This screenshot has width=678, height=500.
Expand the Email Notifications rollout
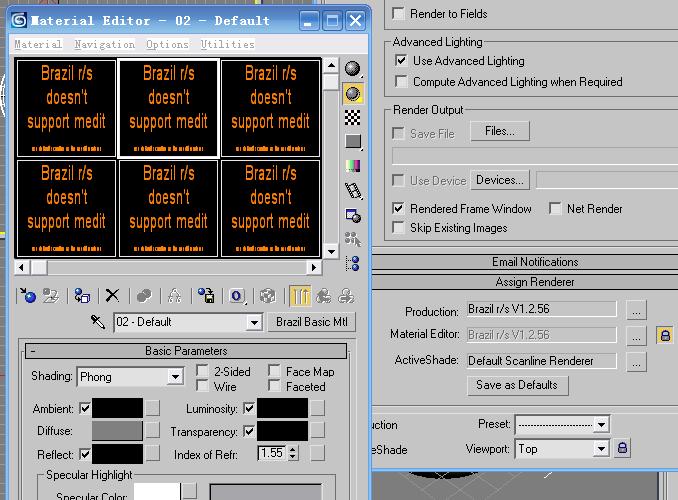tap(535, 262)
